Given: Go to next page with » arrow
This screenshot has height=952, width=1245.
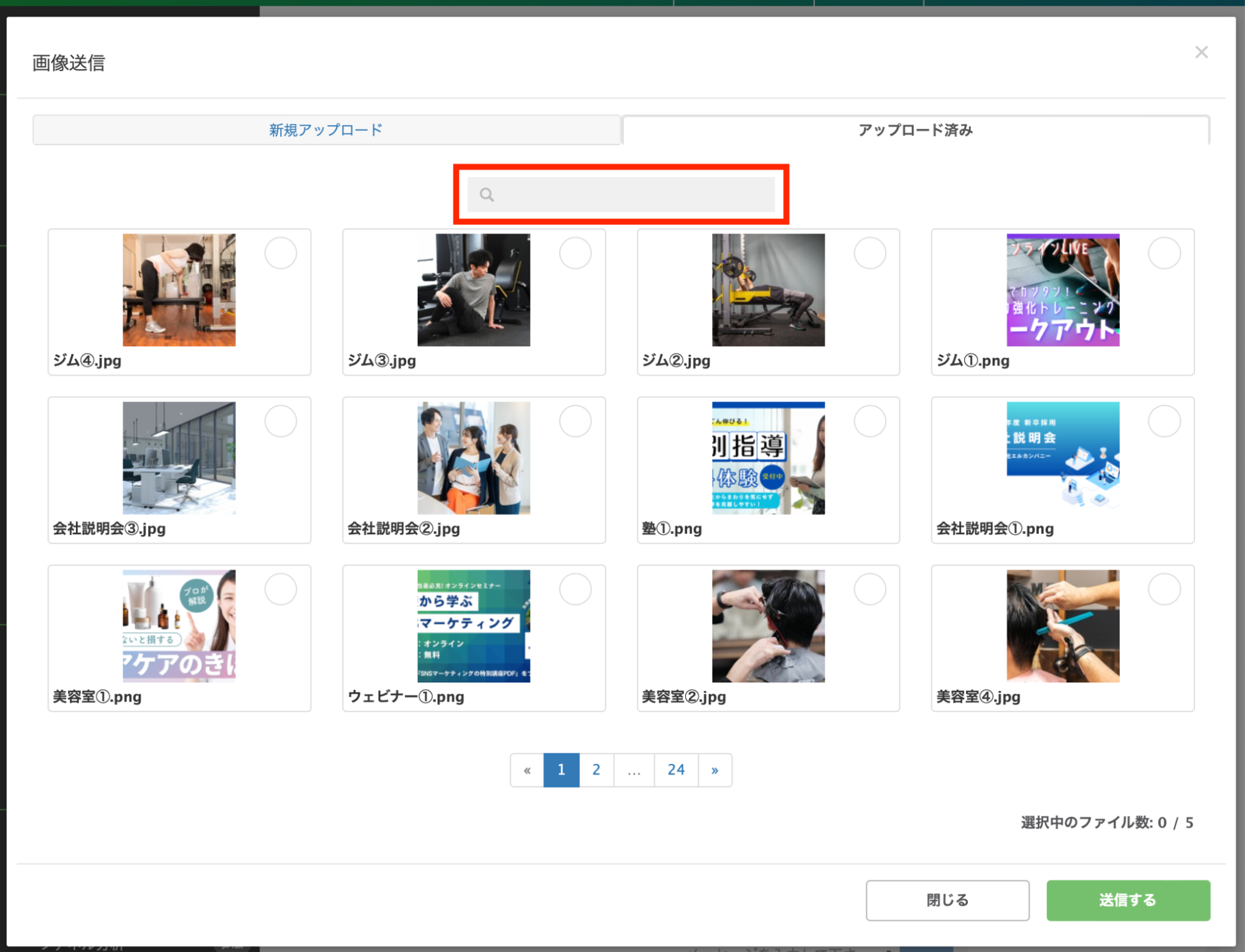Looking at the screenshot, I should pos(714,770).
